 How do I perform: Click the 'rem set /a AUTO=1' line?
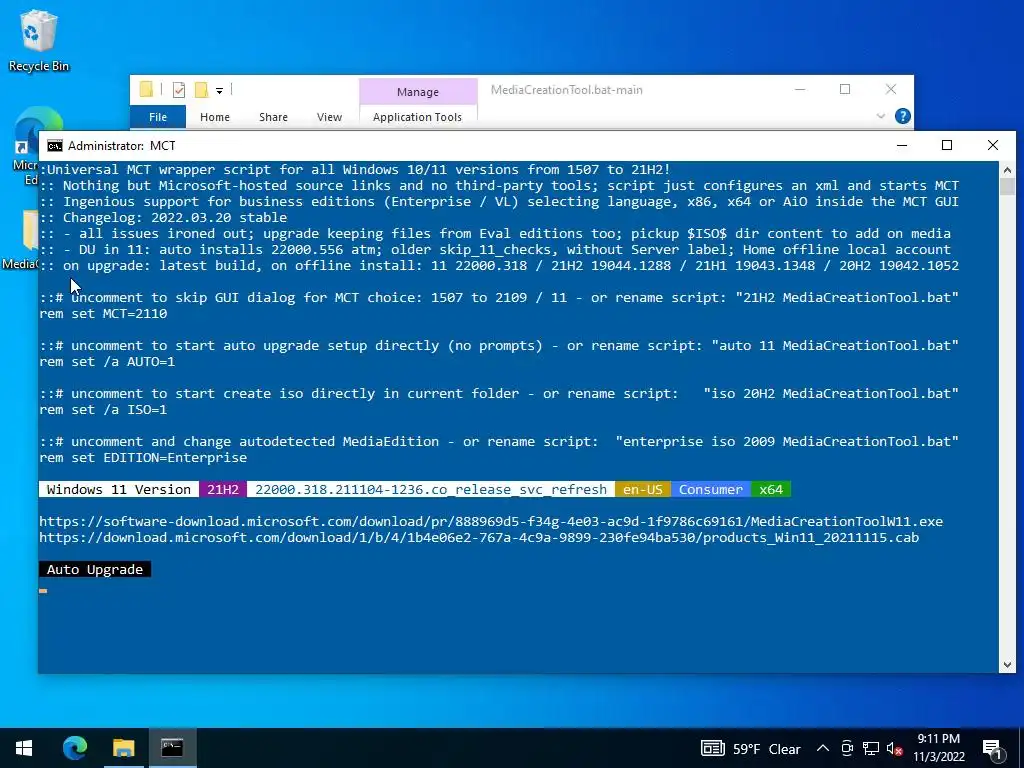click(x=107, y=362)
